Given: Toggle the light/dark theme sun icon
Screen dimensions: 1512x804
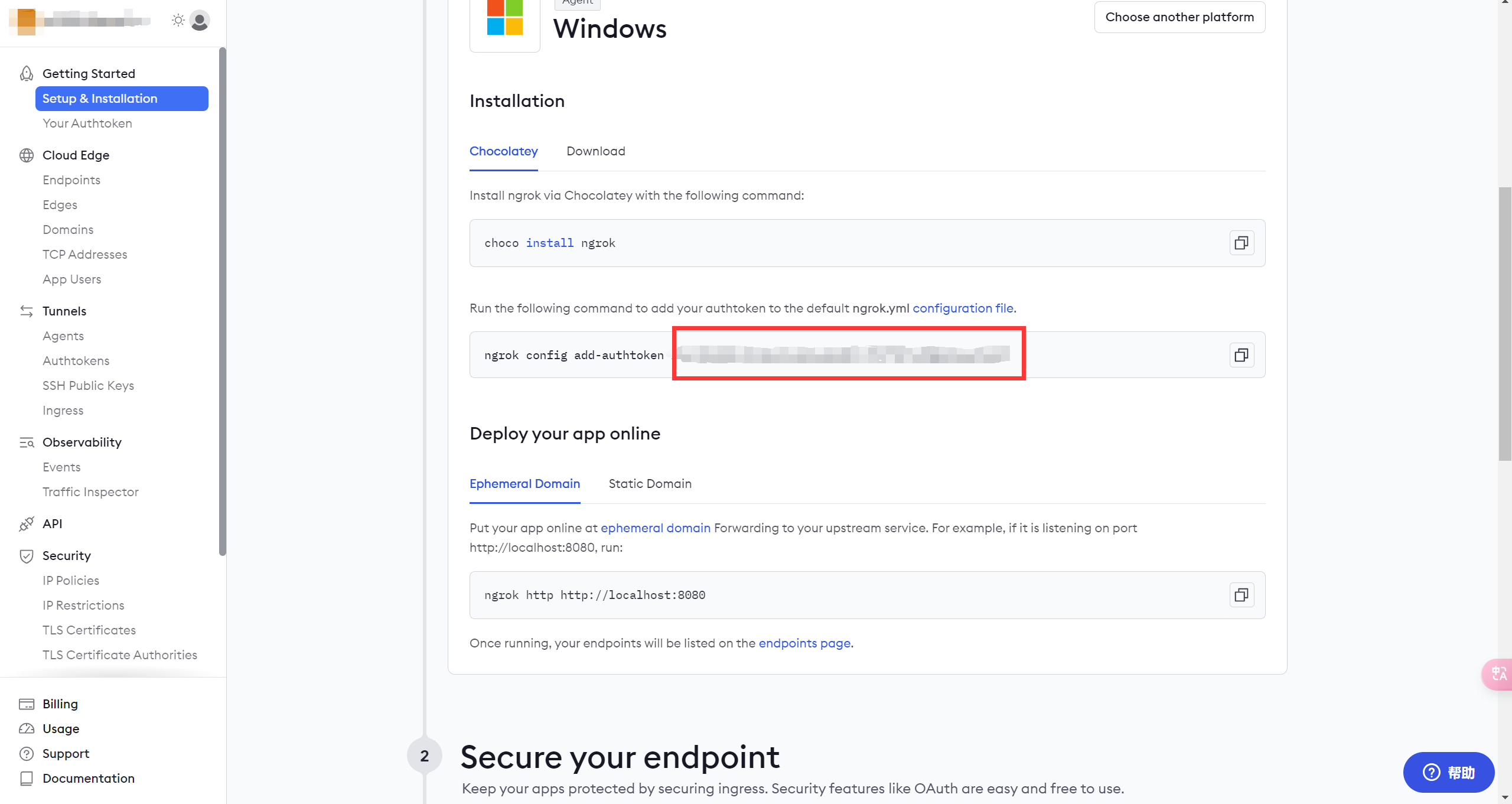Looking at the screenshot, I should [x=178, y=21].
